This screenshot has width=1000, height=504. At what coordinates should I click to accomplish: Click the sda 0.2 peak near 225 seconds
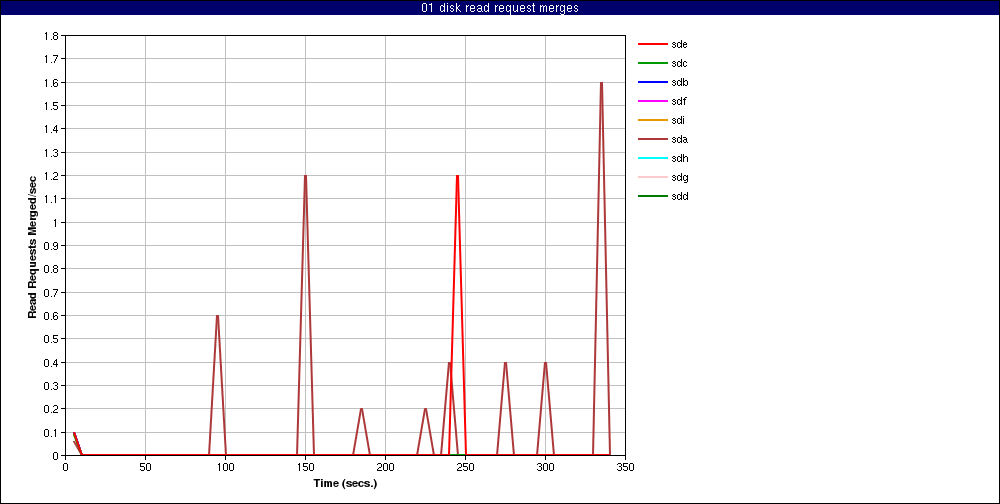[425, 408]
